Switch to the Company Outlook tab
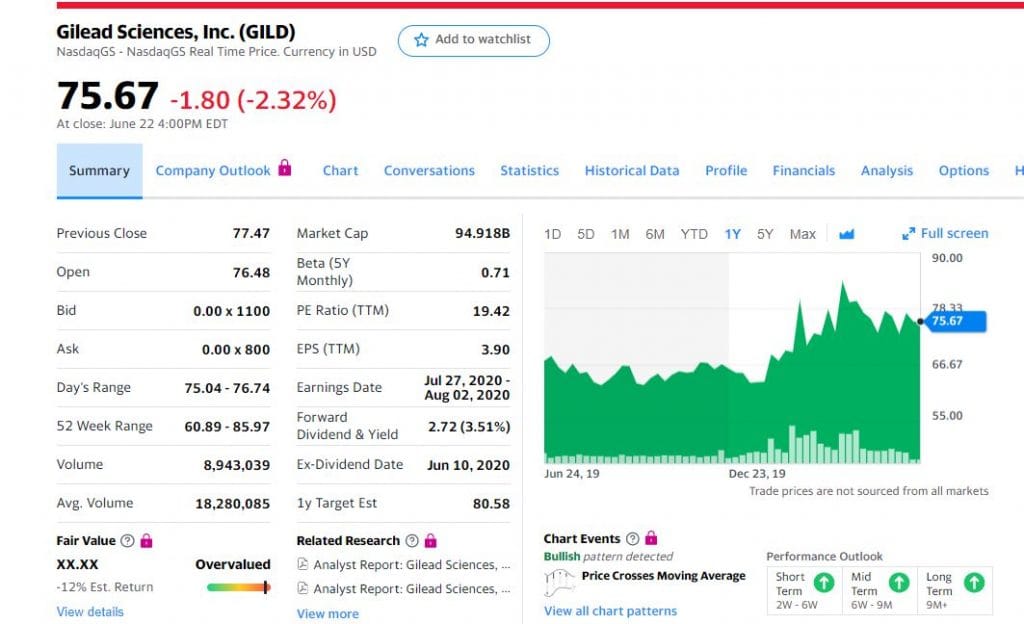This screenshot has height=624, width=1024. (213, 170)
